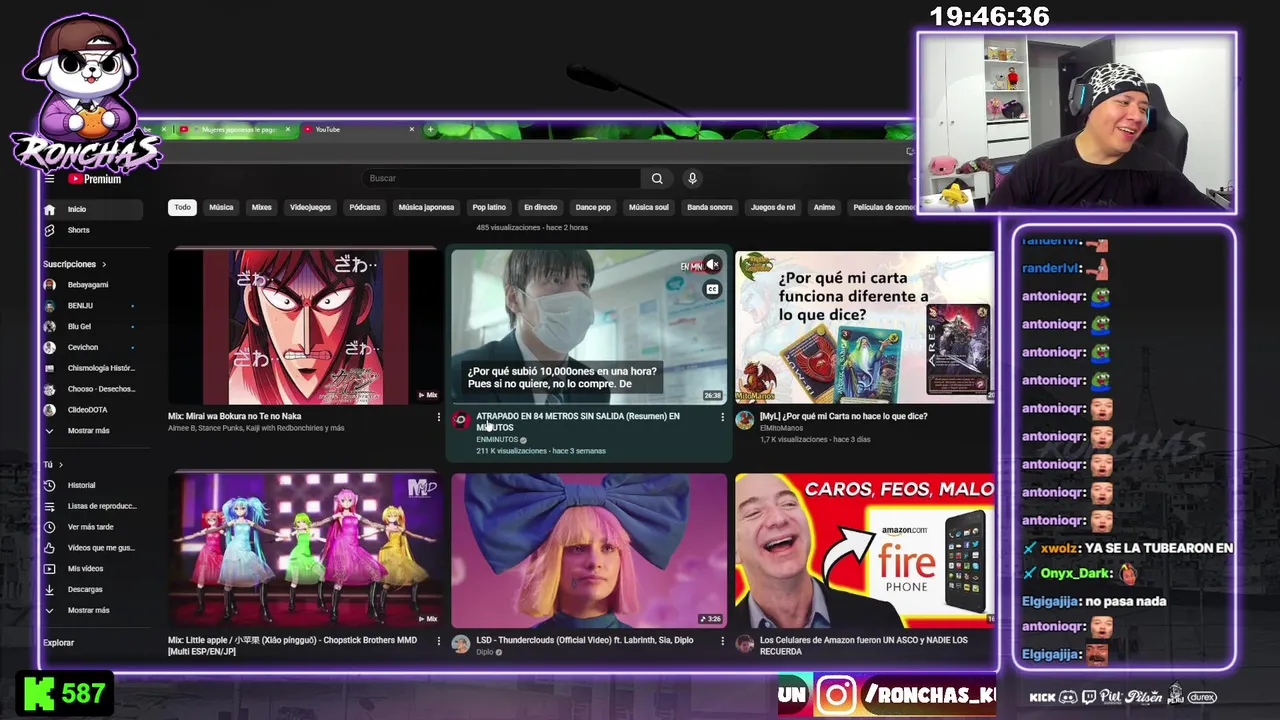The width and height of the screenshot is (1280, 720).
Task: Open Mis videos in the sidebar
Action: [92, 568]
